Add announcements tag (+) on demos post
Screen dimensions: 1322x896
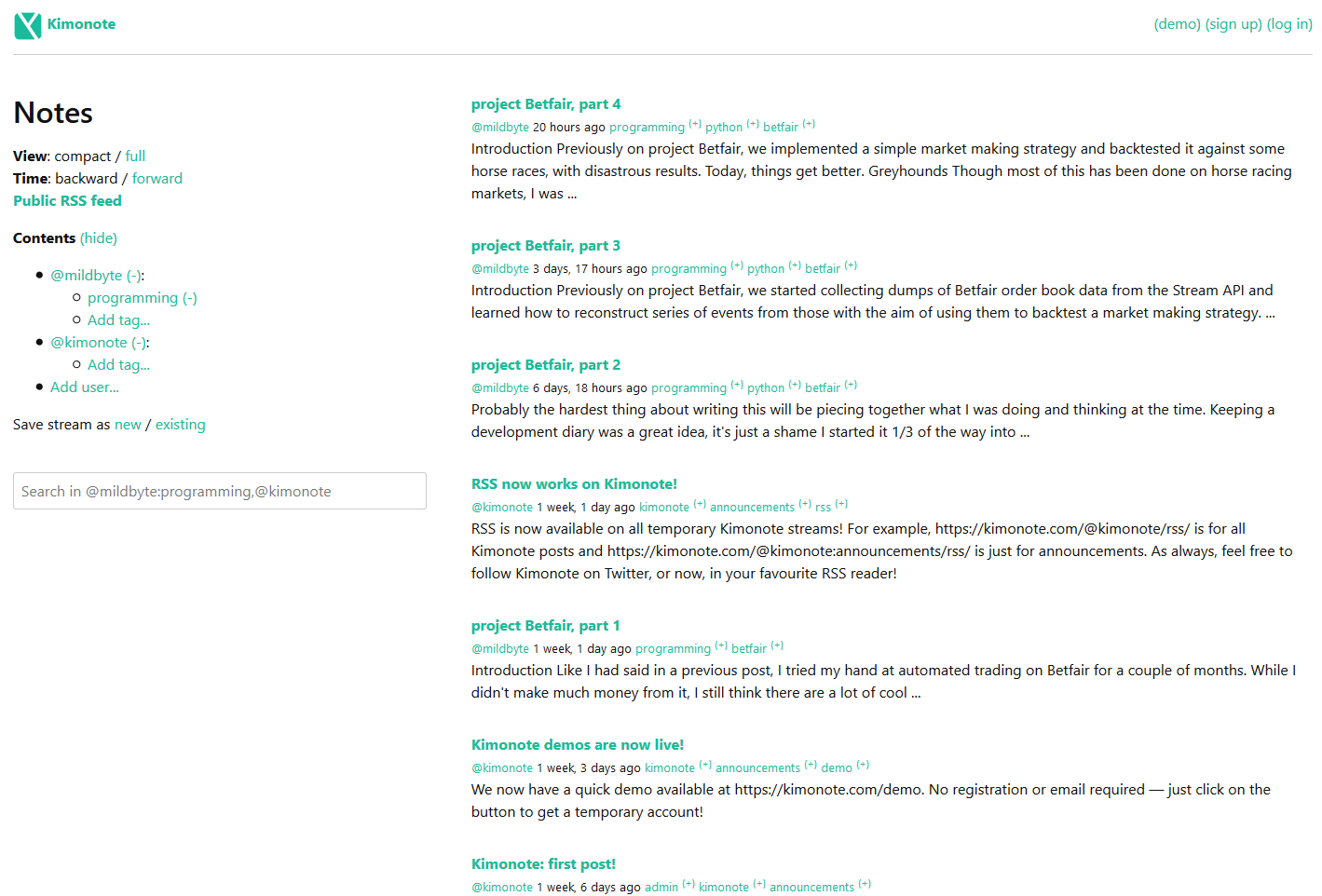(811, 765)
